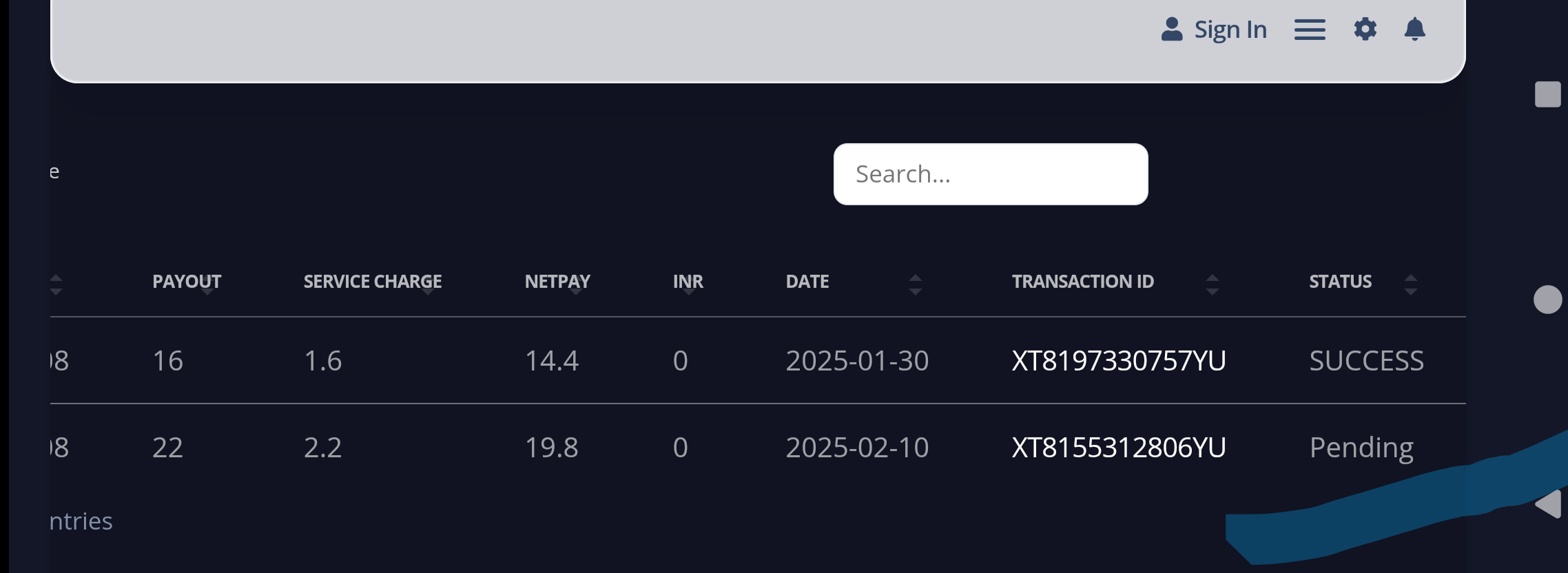
Task: Sort by the Netpay column
Action: 557,282
